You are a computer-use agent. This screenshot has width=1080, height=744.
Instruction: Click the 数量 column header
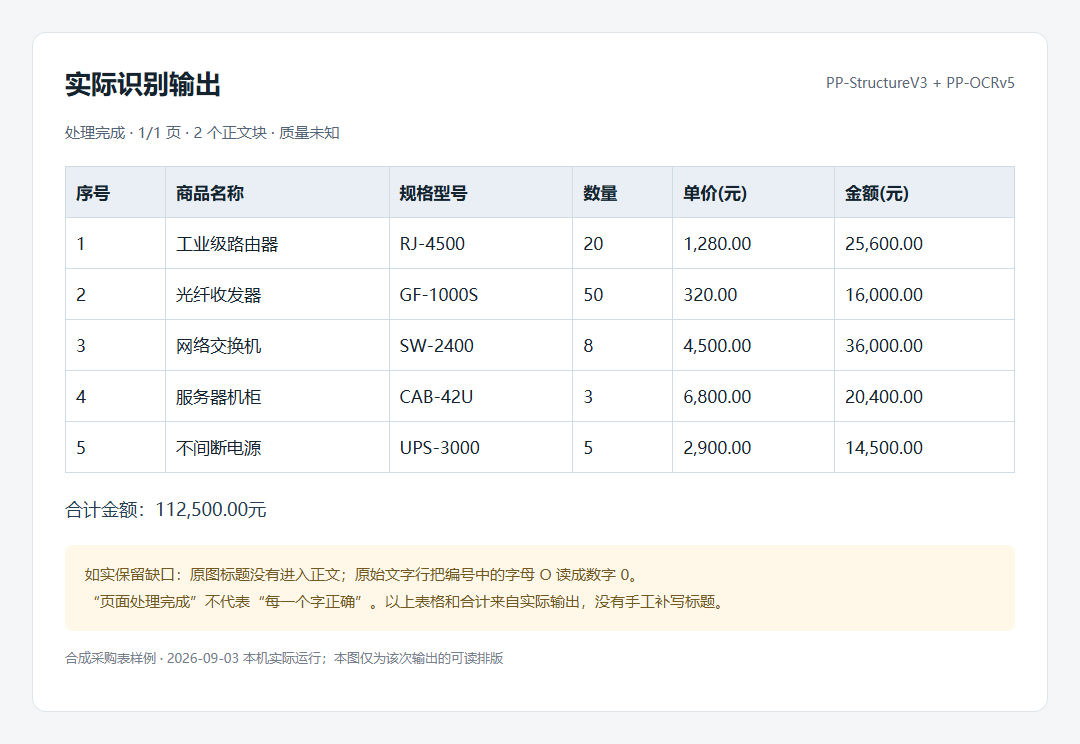[622, 192]
